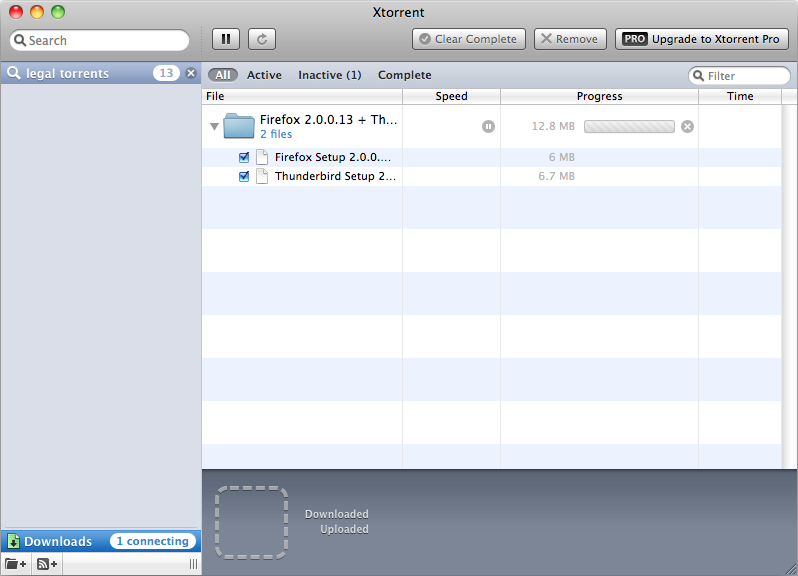Screen dimensions: 798x576
Task: Click the 6.7 MB size value
Action: (x=557, y=176)
